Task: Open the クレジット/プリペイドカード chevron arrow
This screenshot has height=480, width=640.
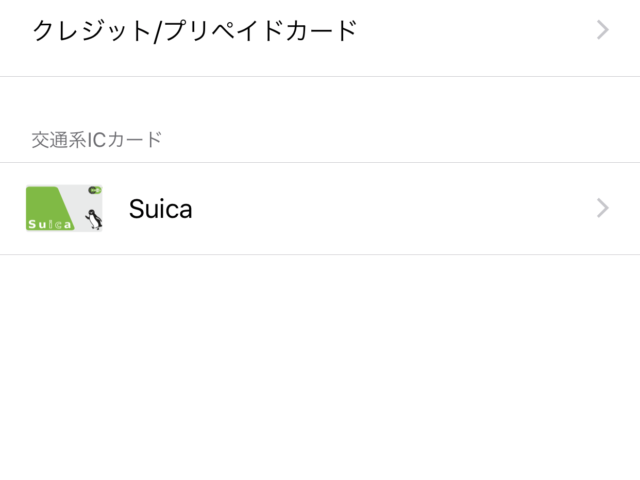Action: [x=602, y=30]
